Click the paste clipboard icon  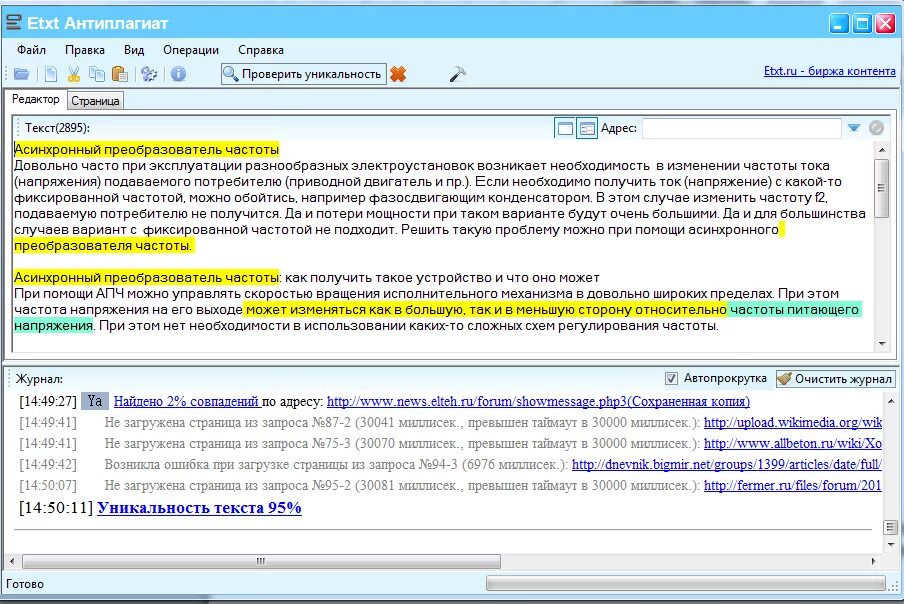pyautogui.click(x=120, y=74)
